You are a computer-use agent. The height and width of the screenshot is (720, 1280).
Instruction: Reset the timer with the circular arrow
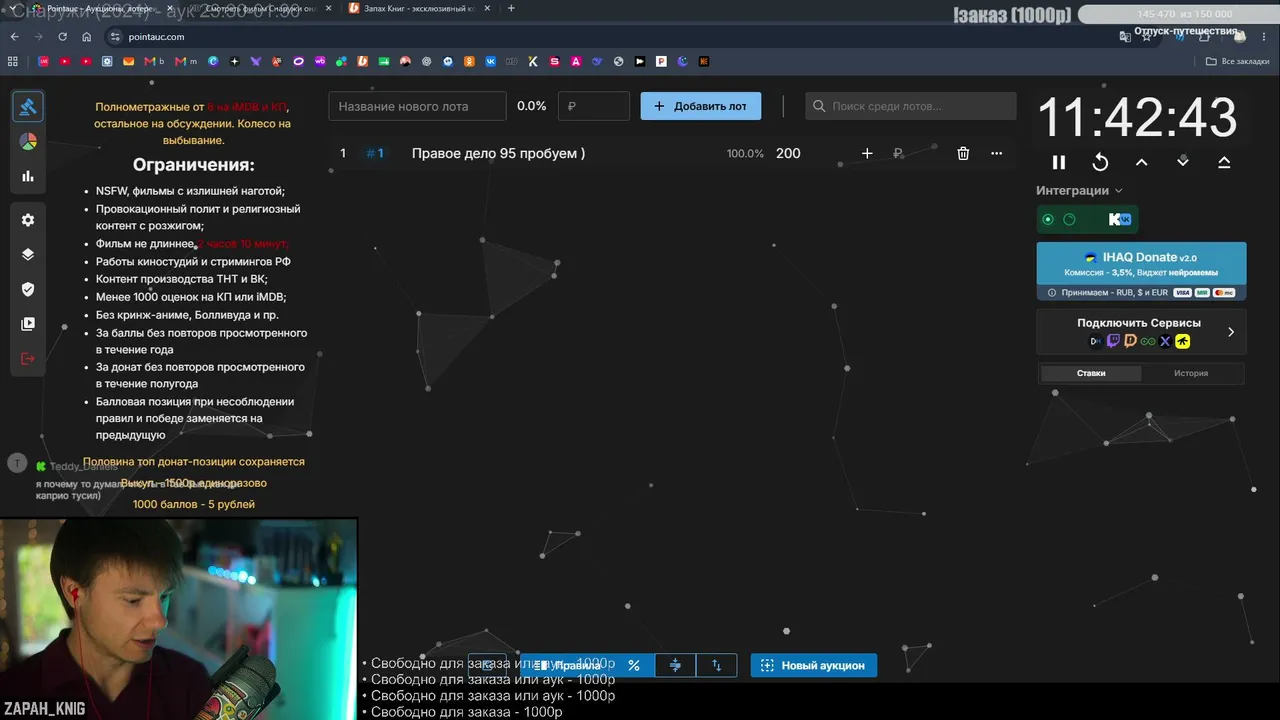click(x=1100, y=162)
